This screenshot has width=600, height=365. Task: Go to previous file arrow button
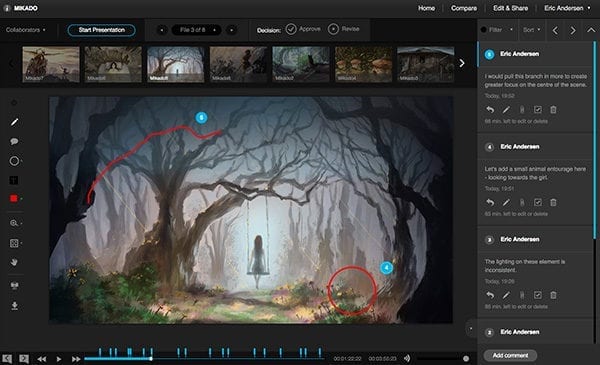tap(162, 30)
